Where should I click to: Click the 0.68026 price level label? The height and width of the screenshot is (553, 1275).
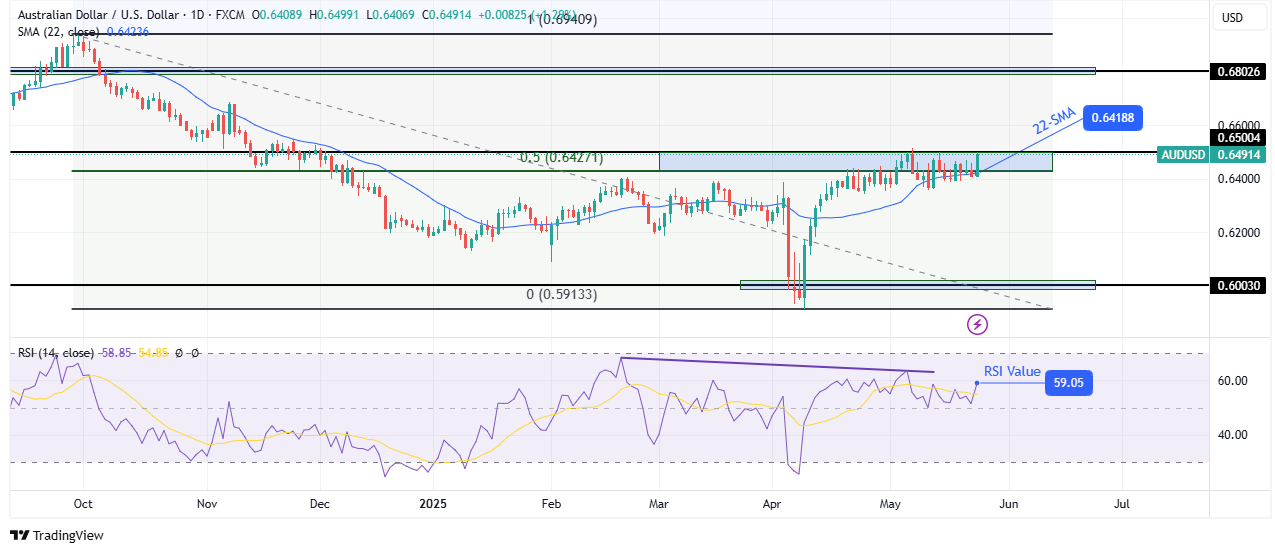1239,72
